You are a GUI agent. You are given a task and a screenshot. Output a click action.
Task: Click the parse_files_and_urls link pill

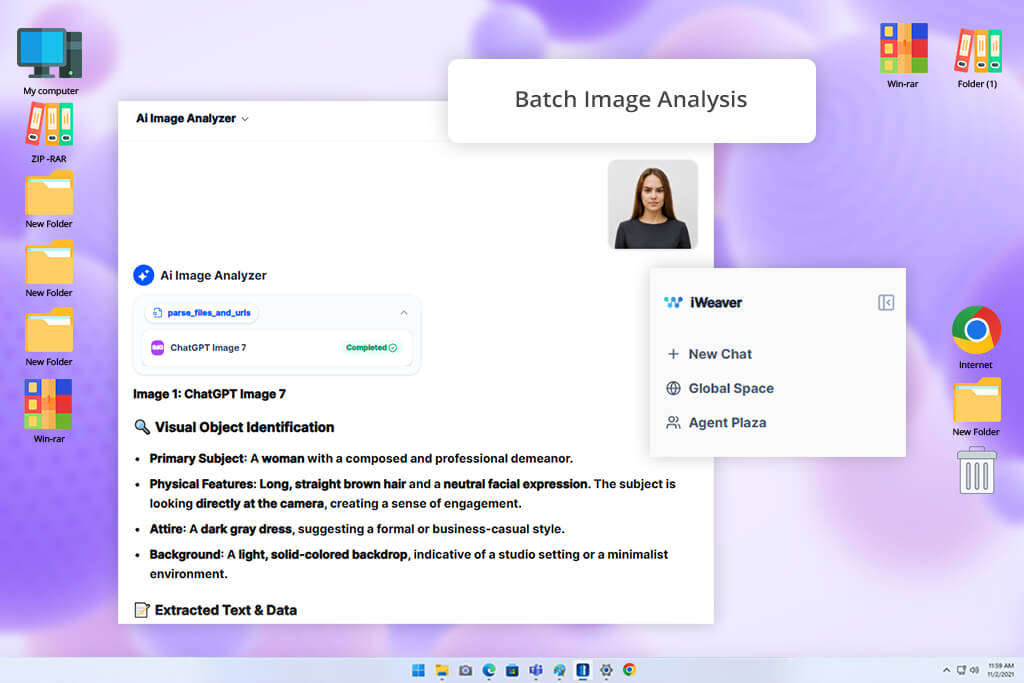click(x=202, y=313)
